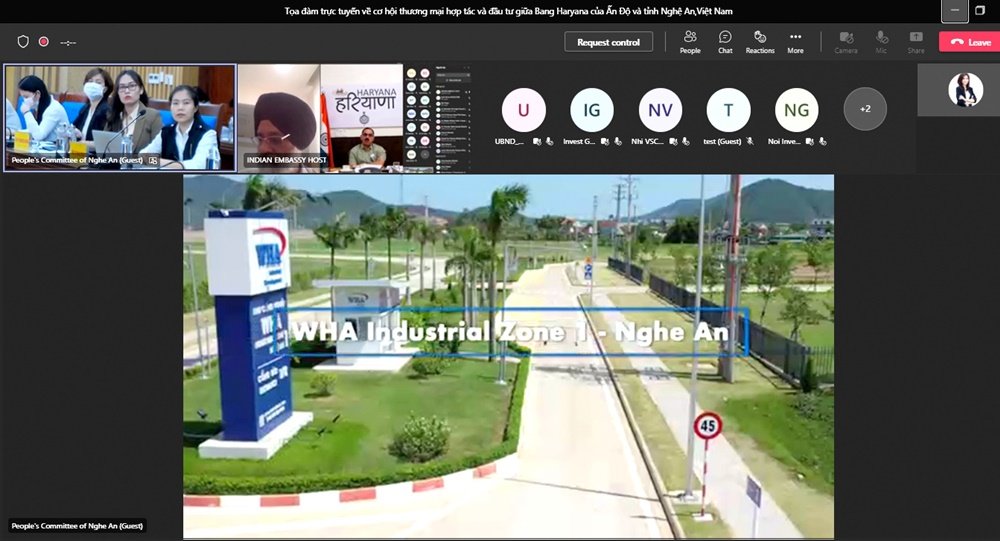Show the +2 additional participants
This screenshot has height=541, width=1000.
[865, 109]
